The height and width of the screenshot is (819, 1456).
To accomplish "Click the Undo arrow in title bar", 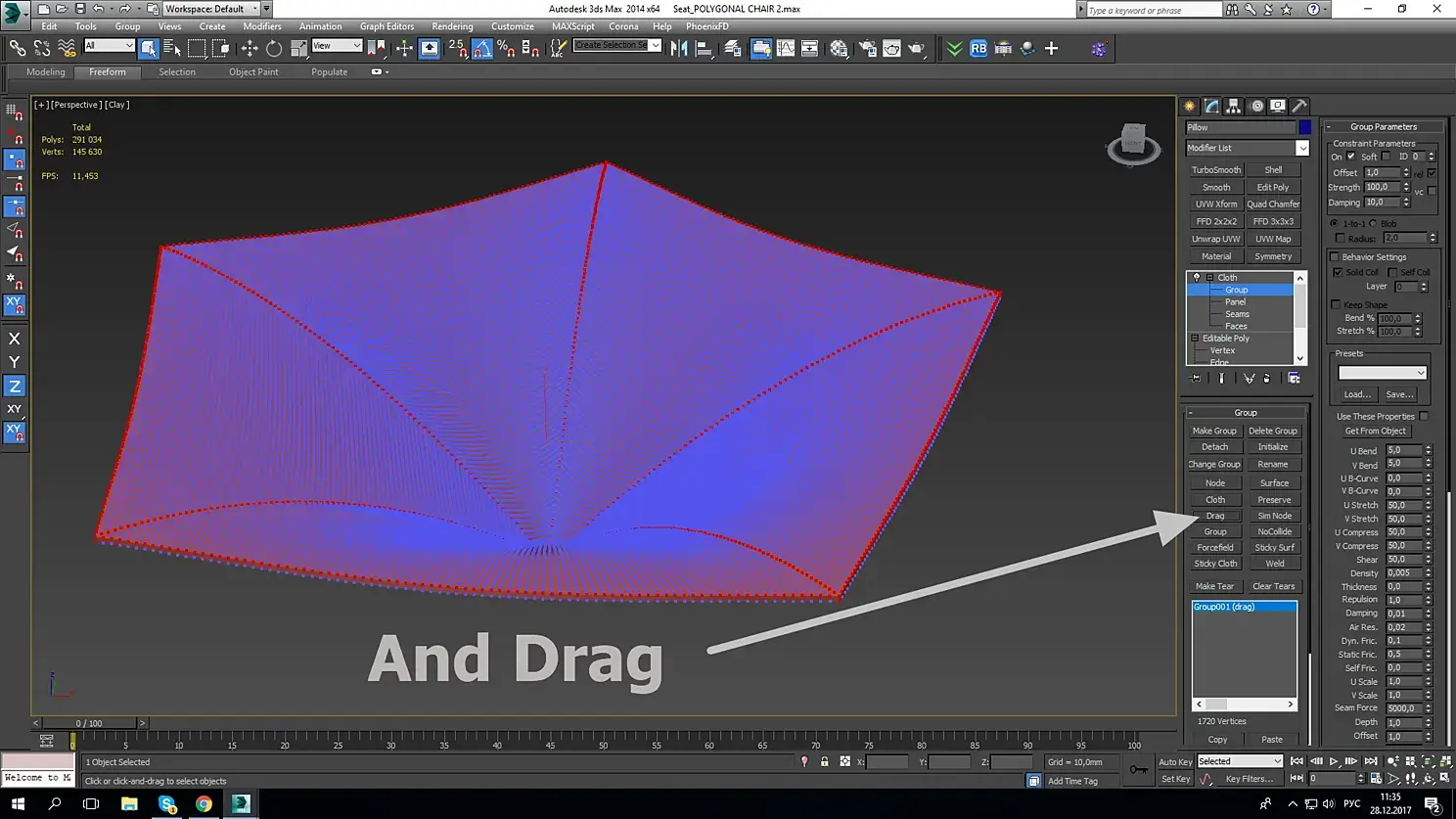I will point(98,9).
